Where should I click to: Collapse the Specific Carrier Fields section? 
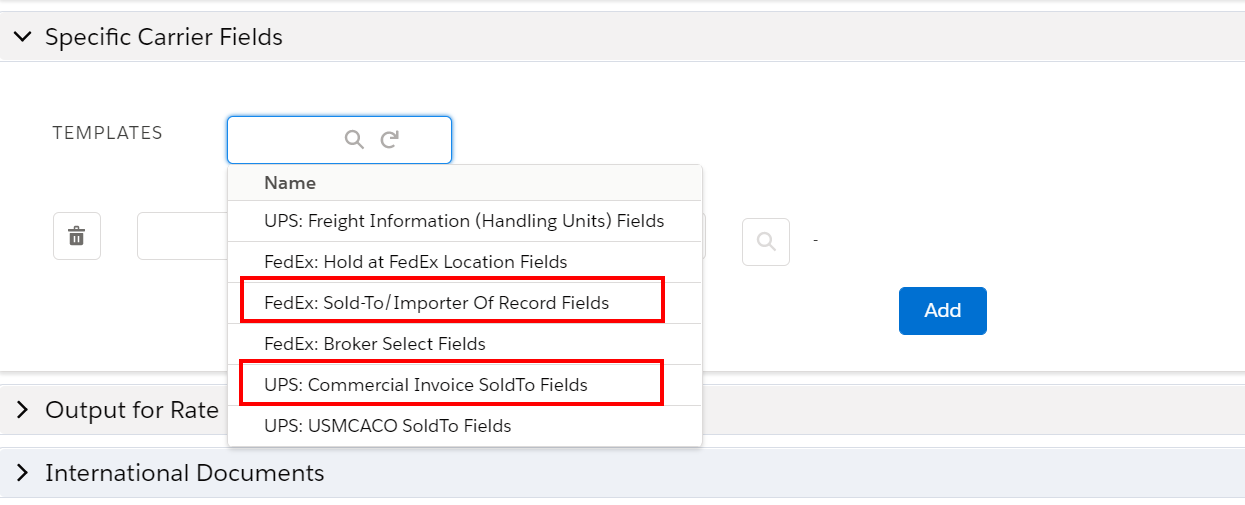[22, 37]
